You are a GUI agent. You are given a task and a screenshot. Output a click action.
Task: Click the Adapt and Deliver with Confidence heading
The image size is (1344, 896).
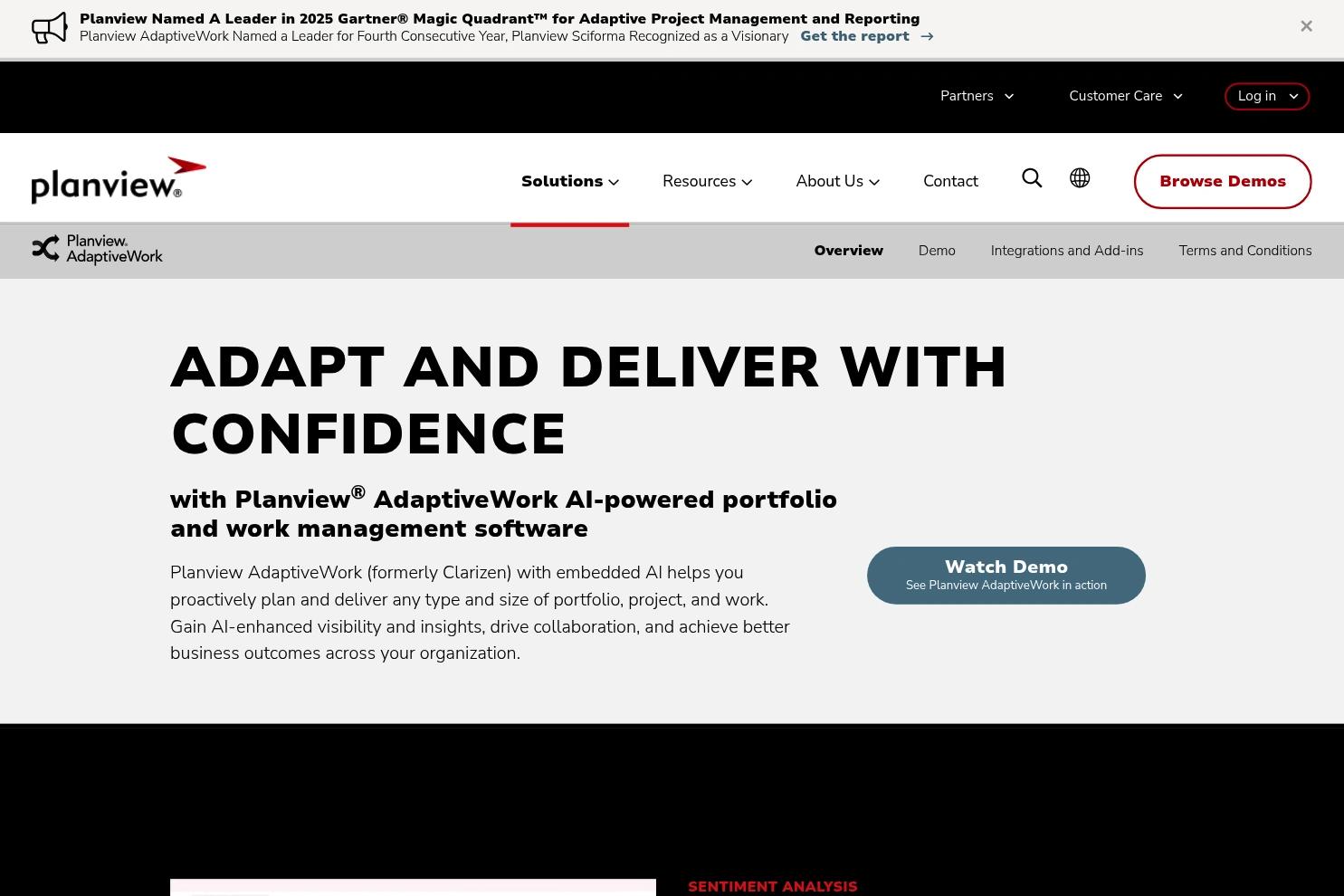click(x=588, y=400)
